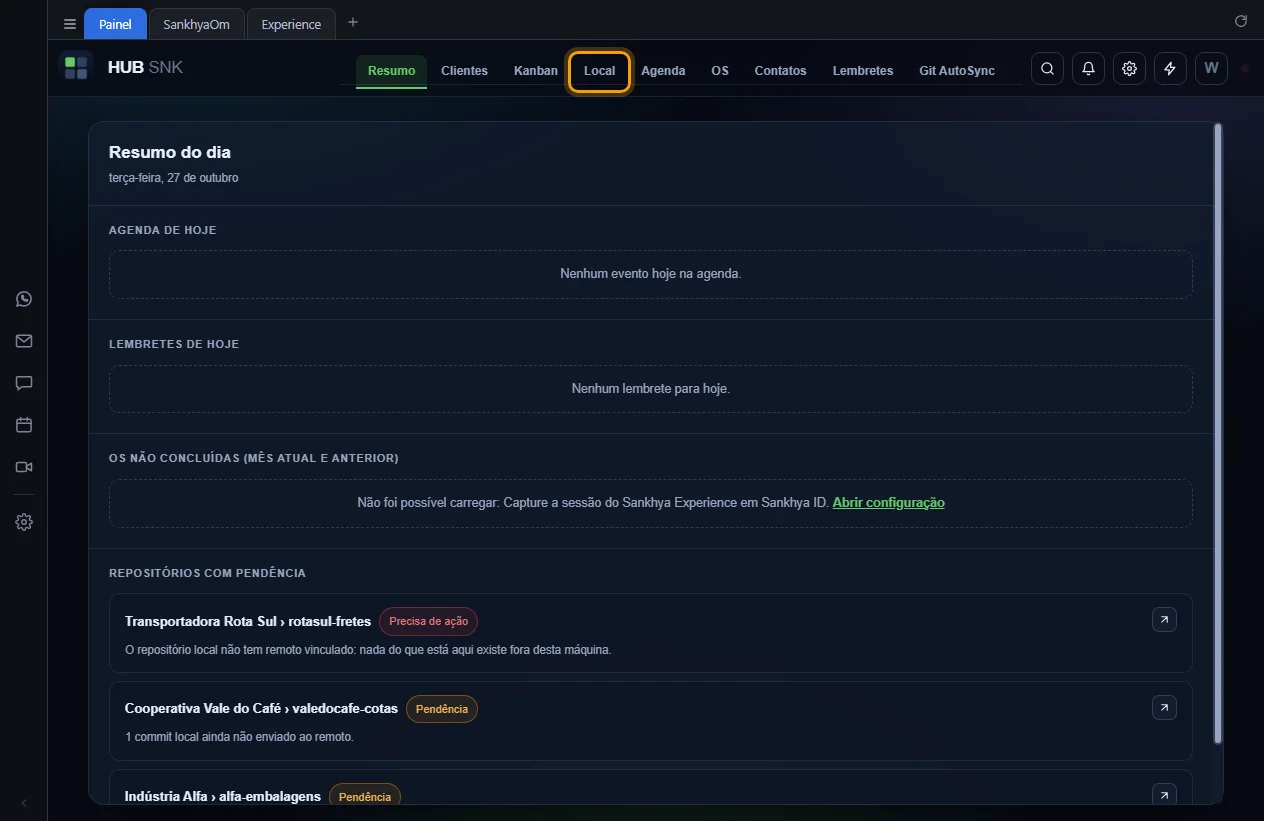Click the LEMBRETES DE HOJE heading
This screenshot has width=1264, height=821.
(174, 344)
